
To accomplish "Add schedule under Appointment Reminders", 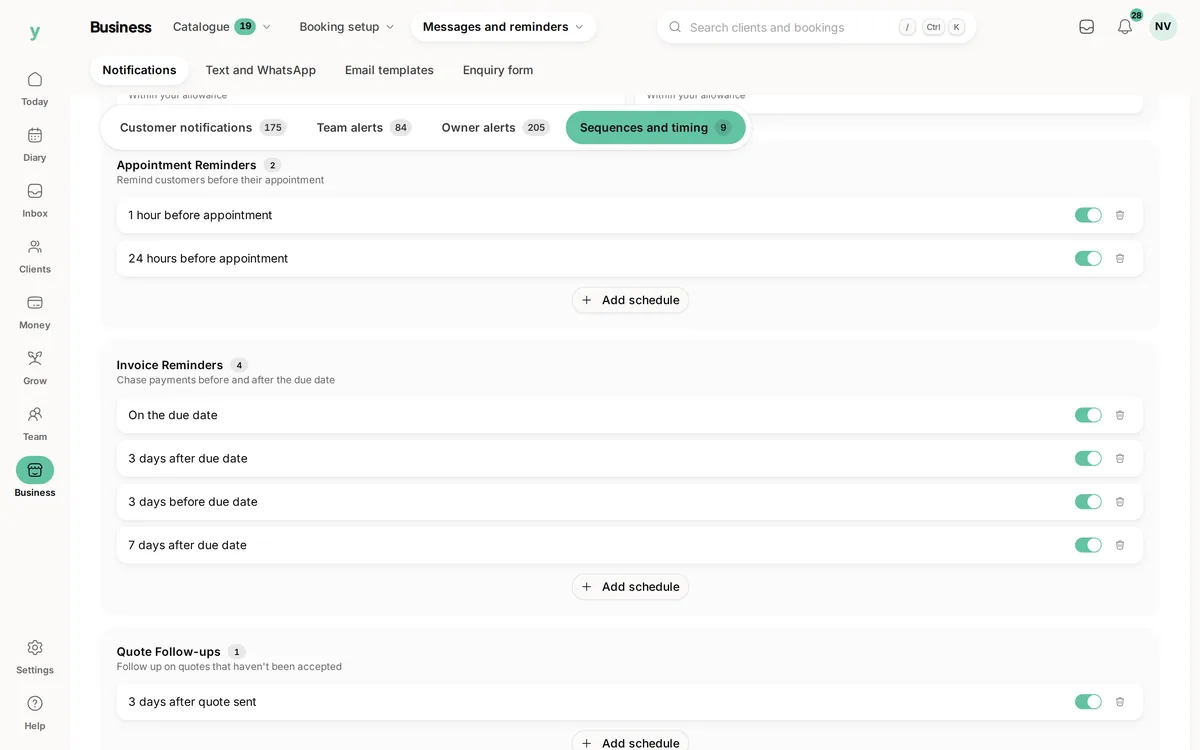I will [x=630, y=300].
